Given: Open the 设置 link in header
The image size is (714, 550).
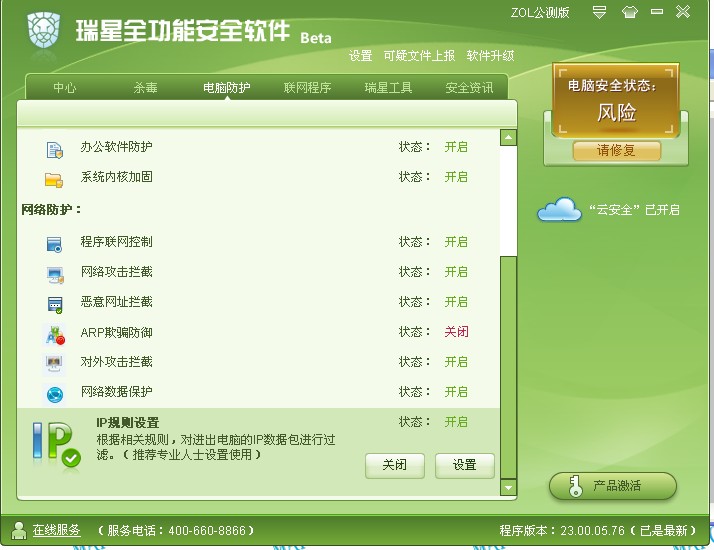Looking at the screenshot, I should pyautogui.click(x=361, y=56).
